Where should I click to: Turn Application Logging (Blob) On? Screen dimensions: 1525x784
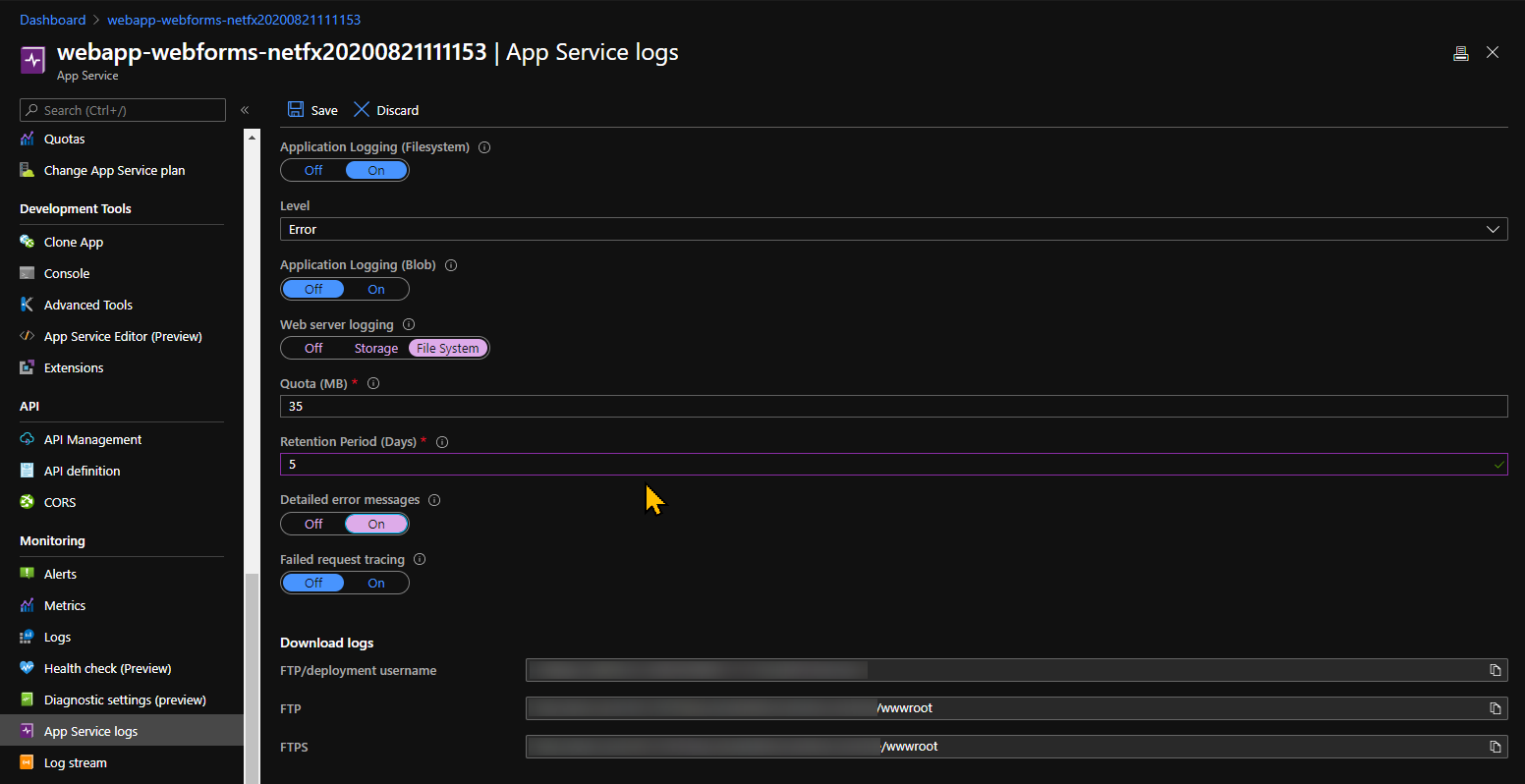click(376, 289)
